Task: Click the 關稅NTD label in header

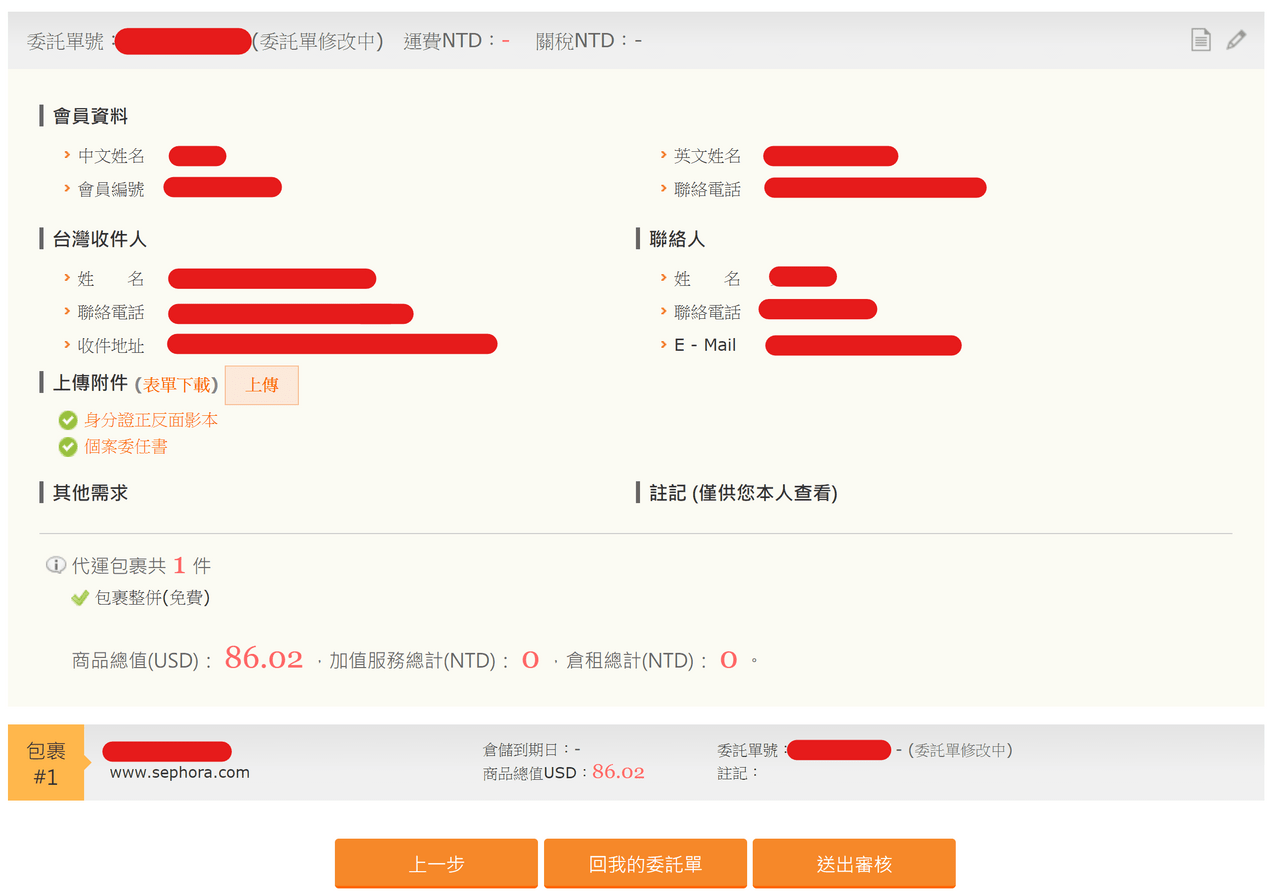Action: (582, 41)
